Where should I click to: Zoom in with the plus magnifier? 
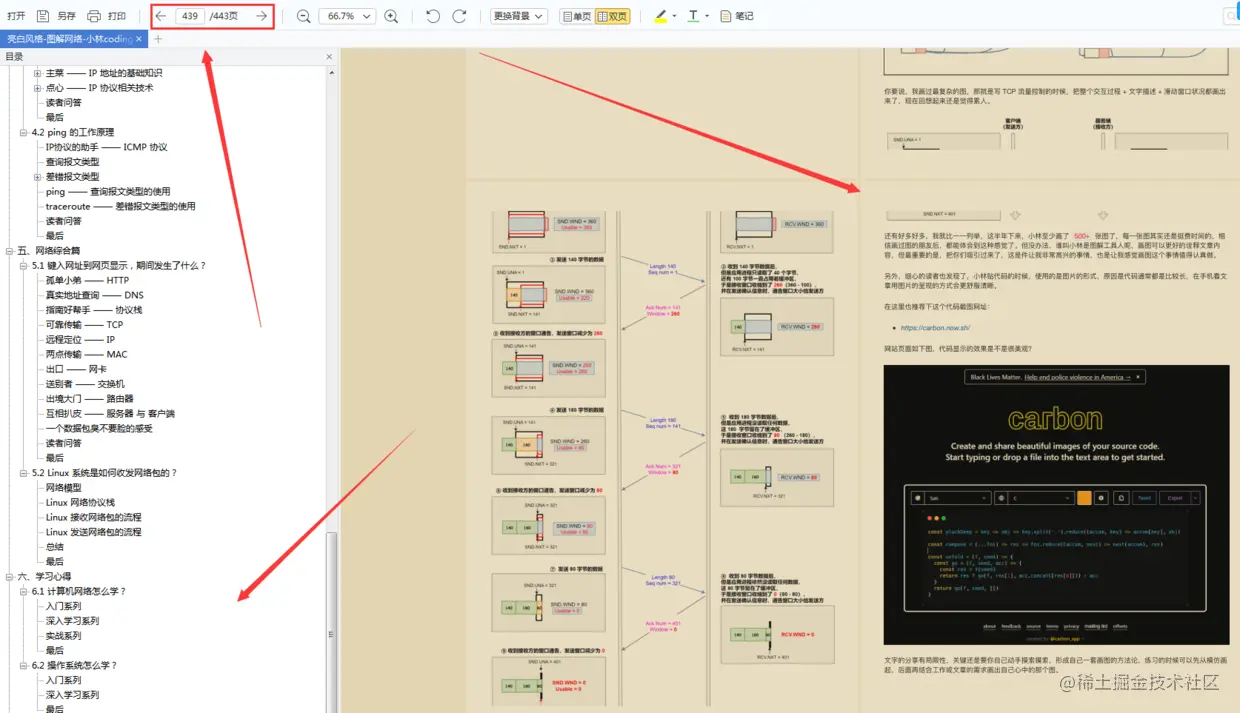391,16
